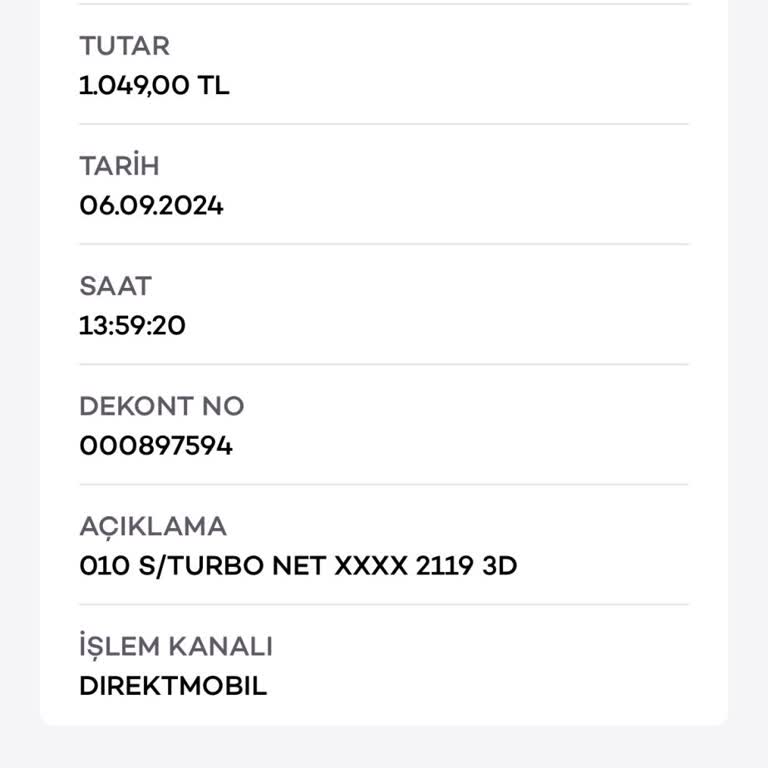768x768 pixels.
Task: Click the 3D suffix in description
Action: click(x=499, y=566)
